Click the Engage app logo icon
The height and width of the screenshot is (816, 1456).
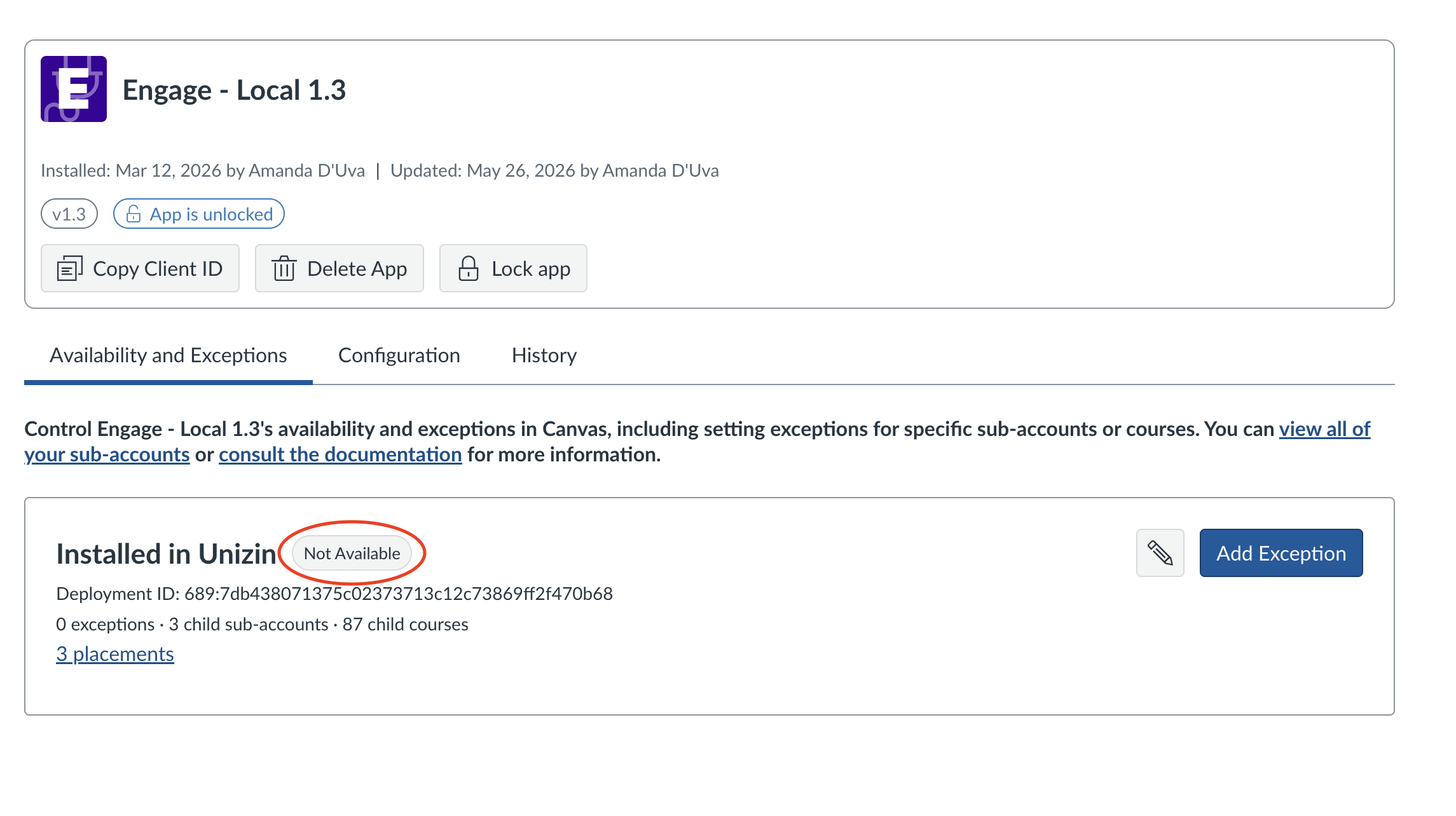point(74,89)
